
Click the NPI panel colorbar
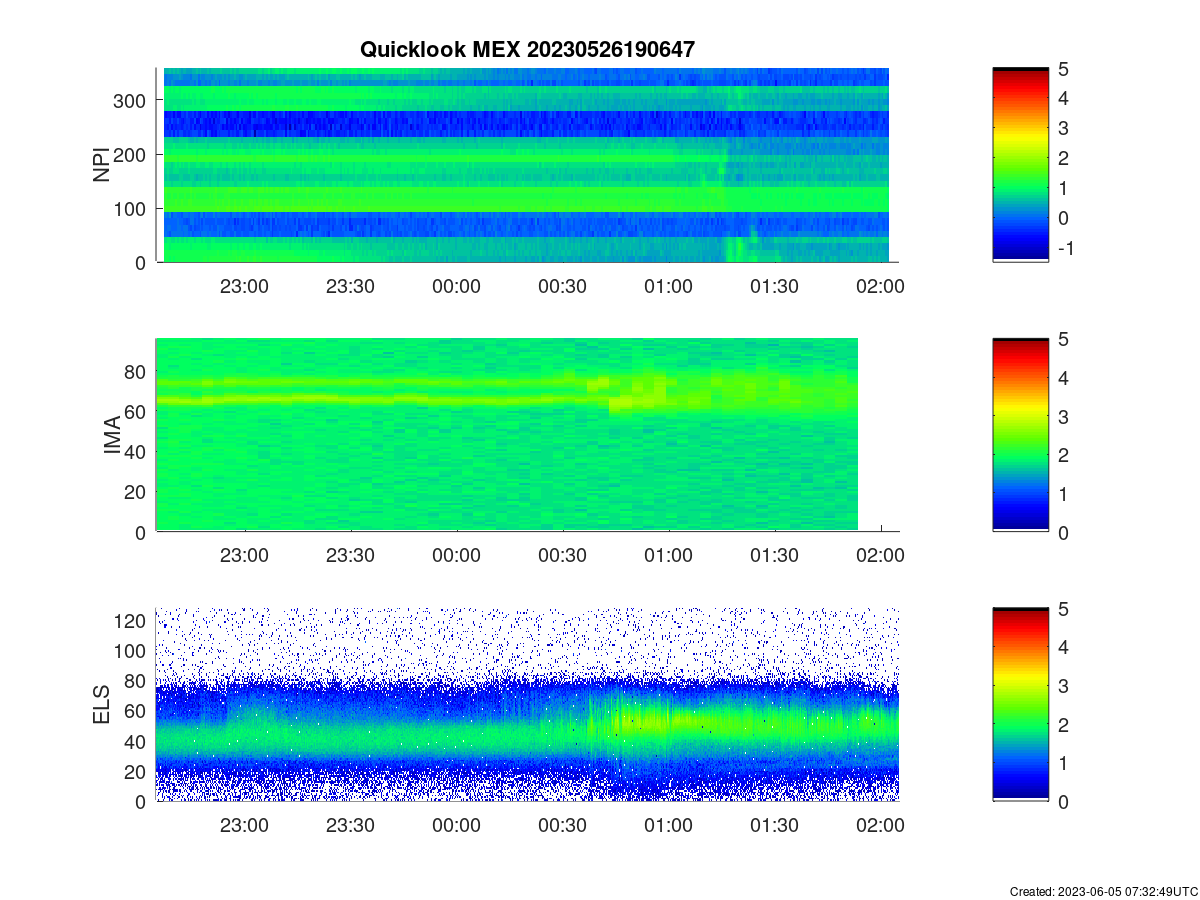tap(1020, 165)
